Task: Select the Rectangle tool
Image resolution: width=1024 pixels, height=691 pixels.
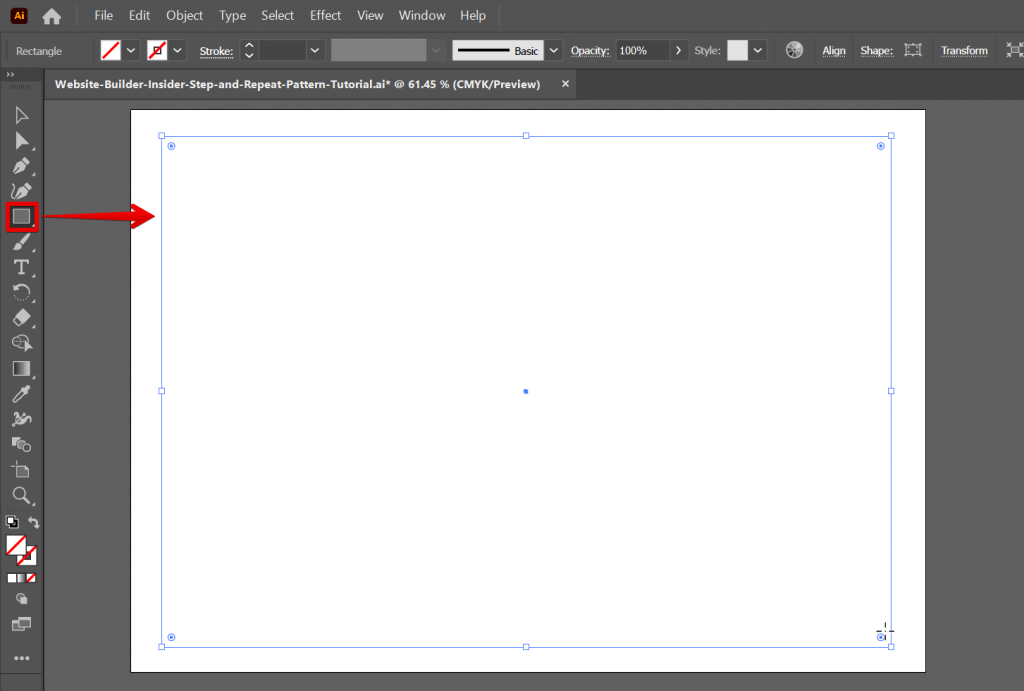Action: [x=22, y=216]
